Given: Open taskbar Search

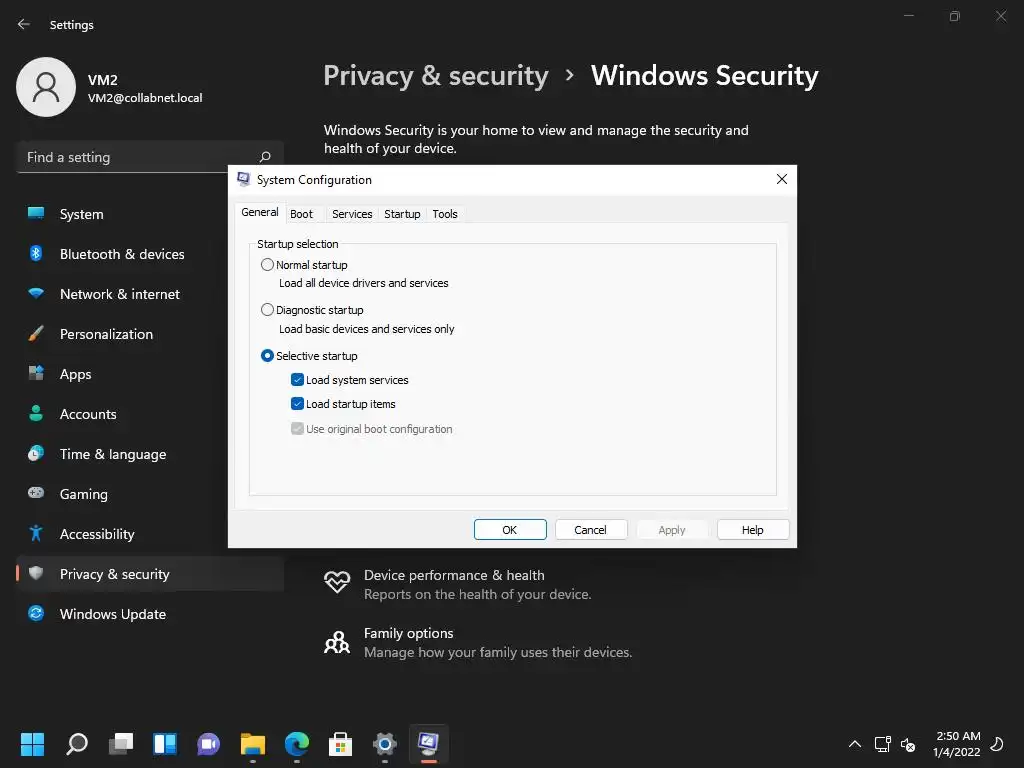Looking at the screenshot, I should pyautogui.click(x=77, y=744).
